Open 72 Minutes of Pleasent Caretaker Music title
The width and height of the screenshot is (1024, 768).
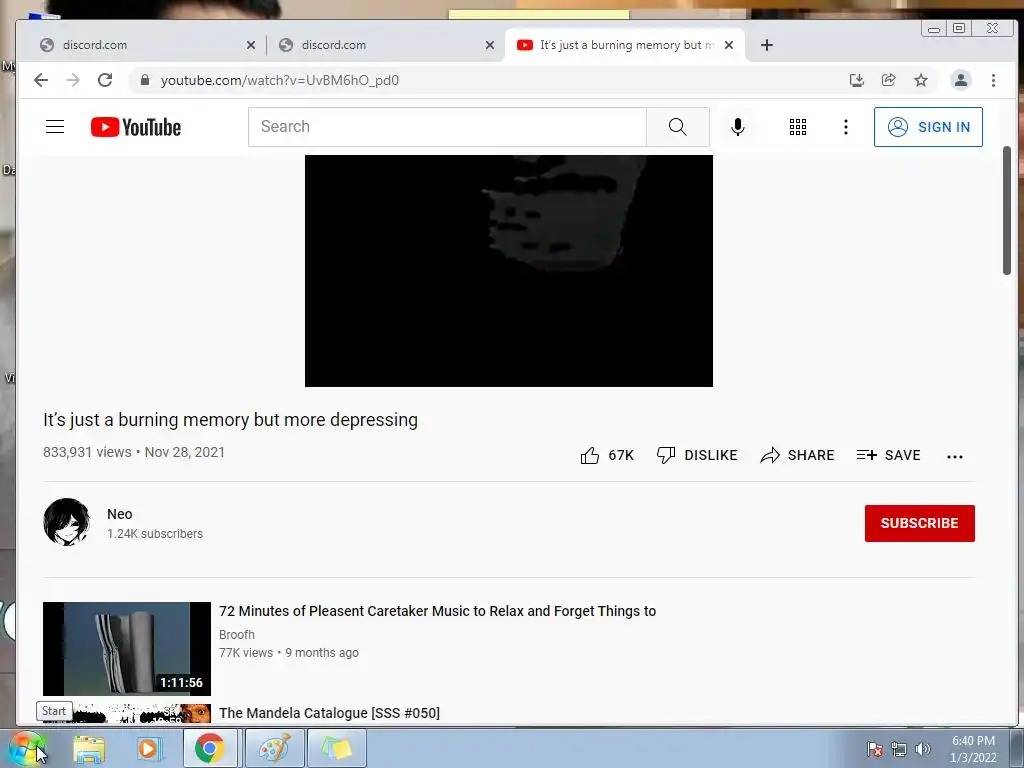pyautogui.click(x=438, y=611)
